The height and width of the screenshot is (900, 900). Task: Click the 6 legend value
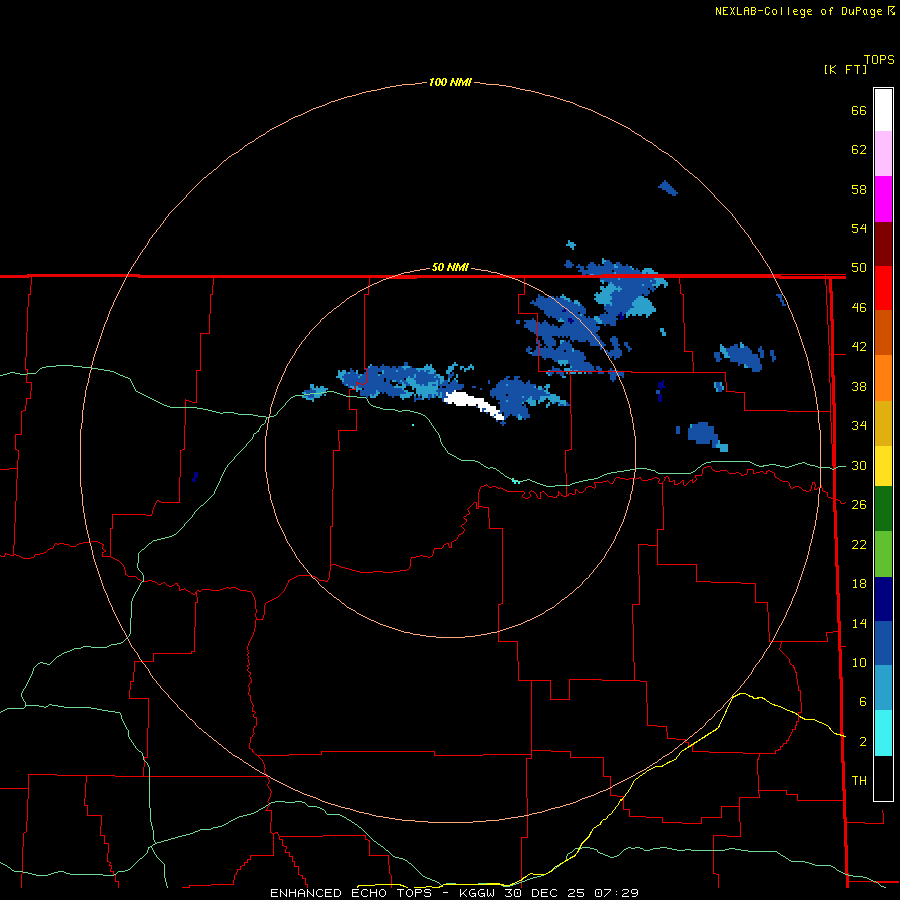click(x=863, y=702)
